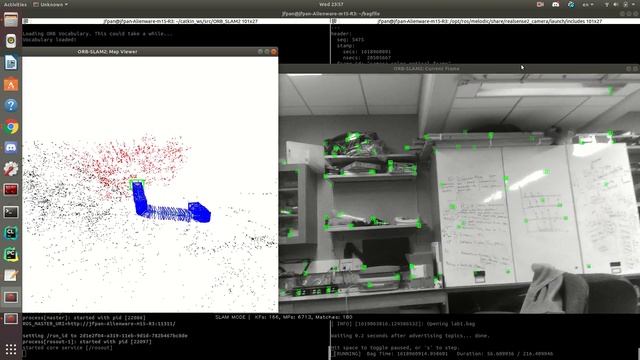Open the clock calendar in top bar

point(331,4)
